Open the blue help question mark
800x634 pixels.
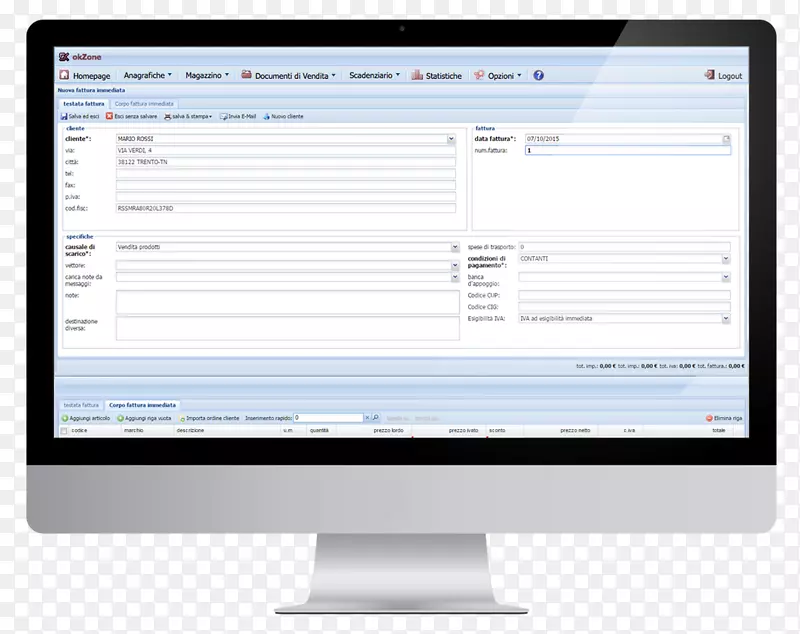pyautogui.click(x=538, y=75)
